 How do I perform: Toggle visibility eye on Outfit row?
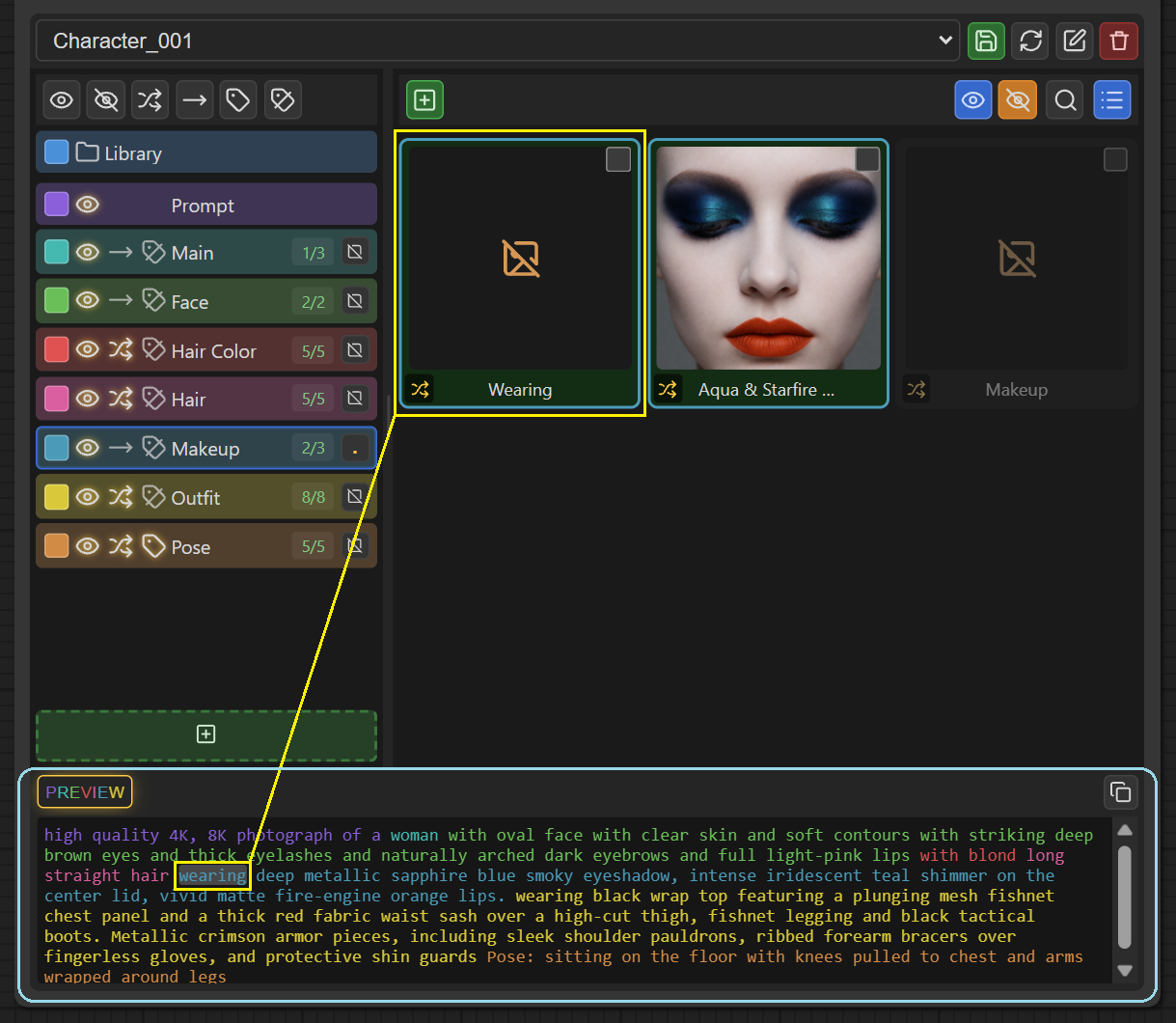tap(88, 497)
